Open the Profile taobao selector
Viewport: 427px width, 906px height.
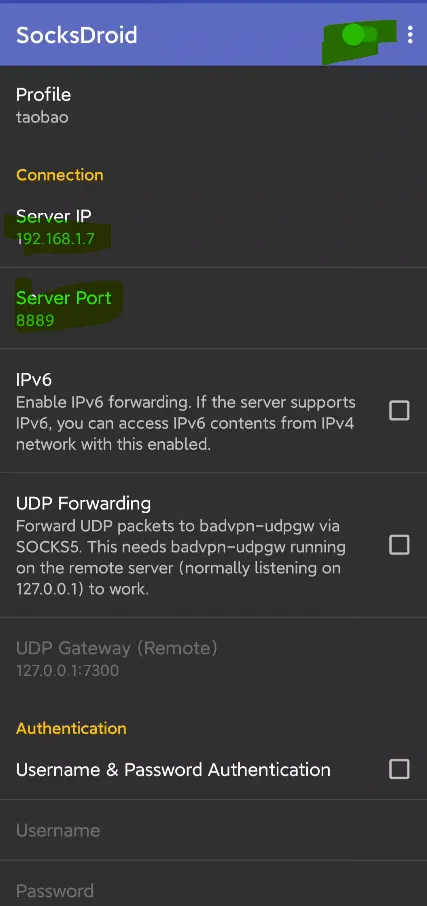click(213, 106)
